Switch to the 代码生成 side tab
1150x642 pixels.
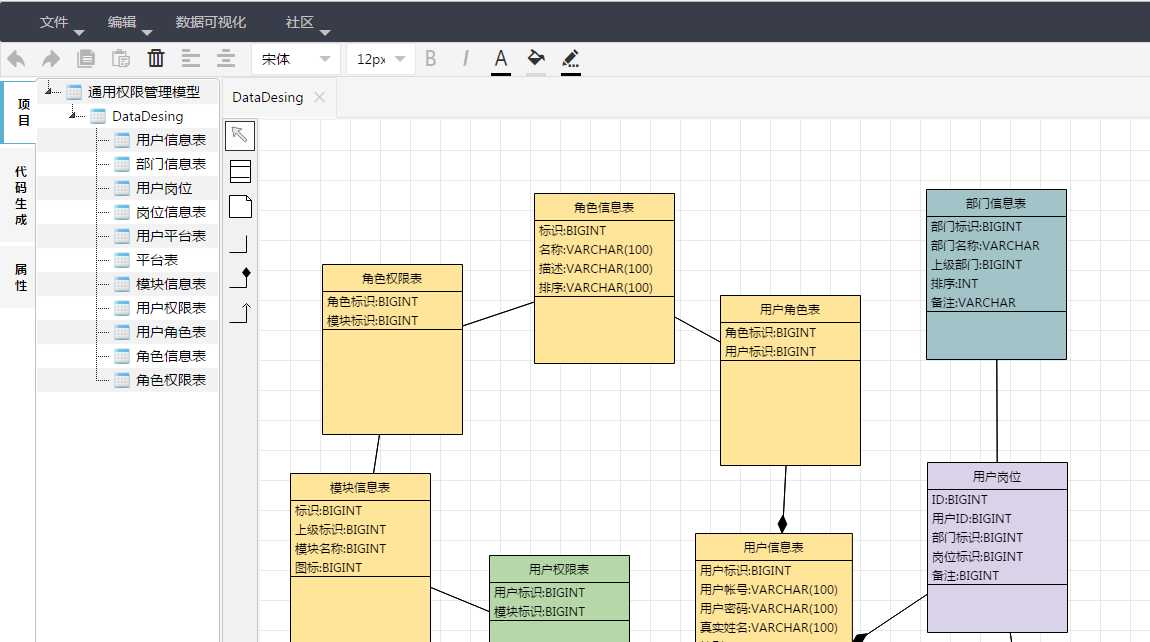(21, 195)
